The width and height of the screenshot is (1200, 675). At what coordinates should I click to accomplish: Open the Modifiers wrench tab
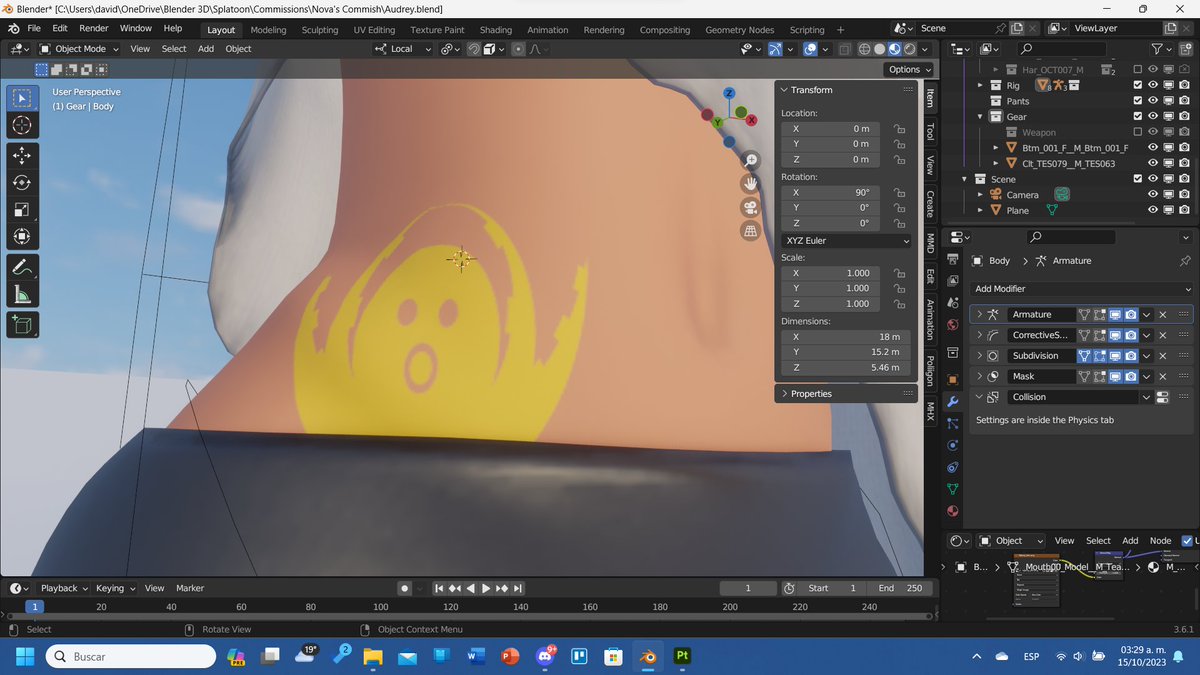(x=953, y=401)
